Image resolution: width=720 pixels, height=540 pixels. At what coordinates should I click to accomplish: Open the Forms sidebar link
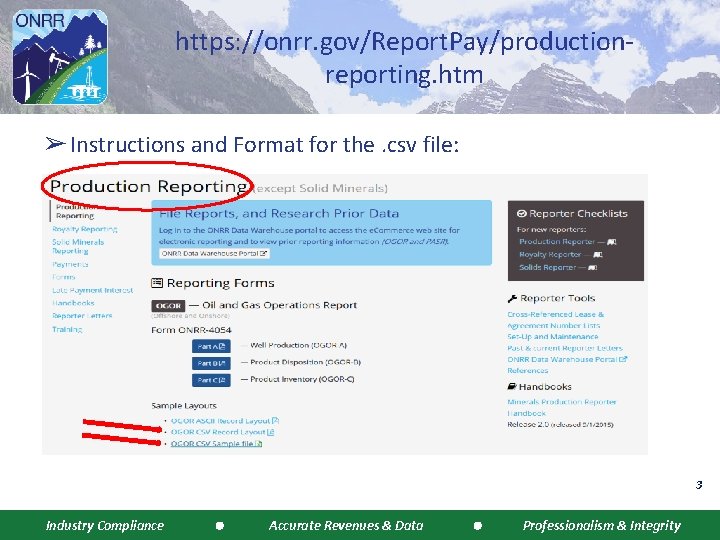64,277
